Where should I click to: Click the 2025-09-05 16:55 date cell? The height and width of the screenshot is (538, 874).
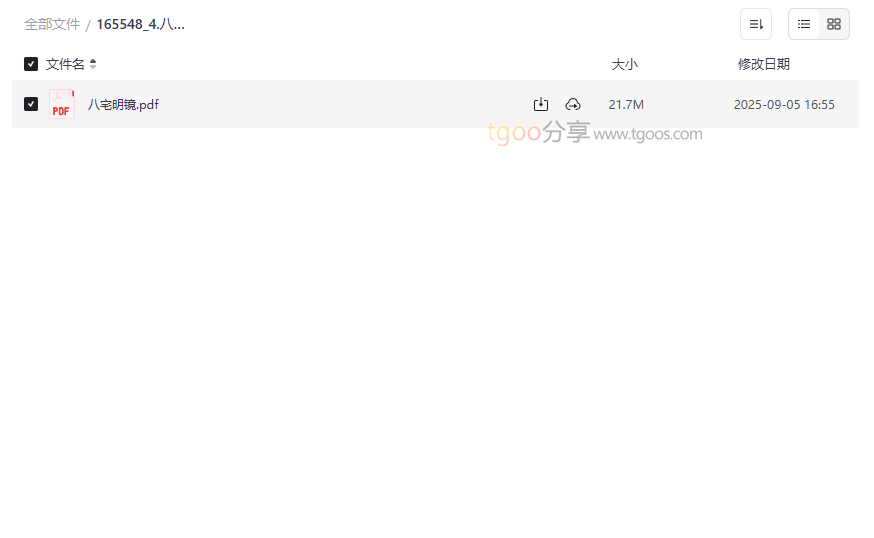[784, 105]
